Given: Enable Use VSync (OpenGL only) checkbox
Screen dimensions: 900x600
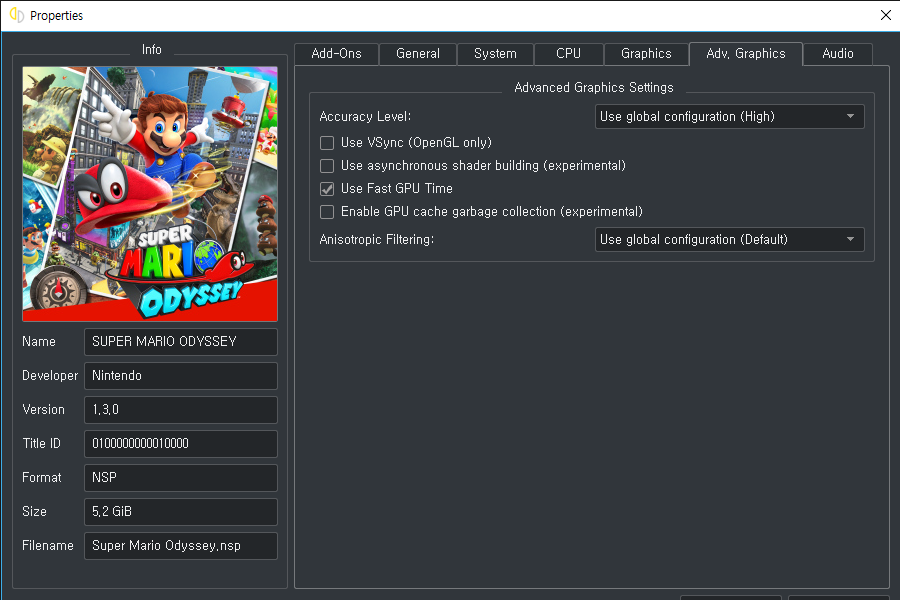Looking at the screenshot, I should click(x=327, y=143).
